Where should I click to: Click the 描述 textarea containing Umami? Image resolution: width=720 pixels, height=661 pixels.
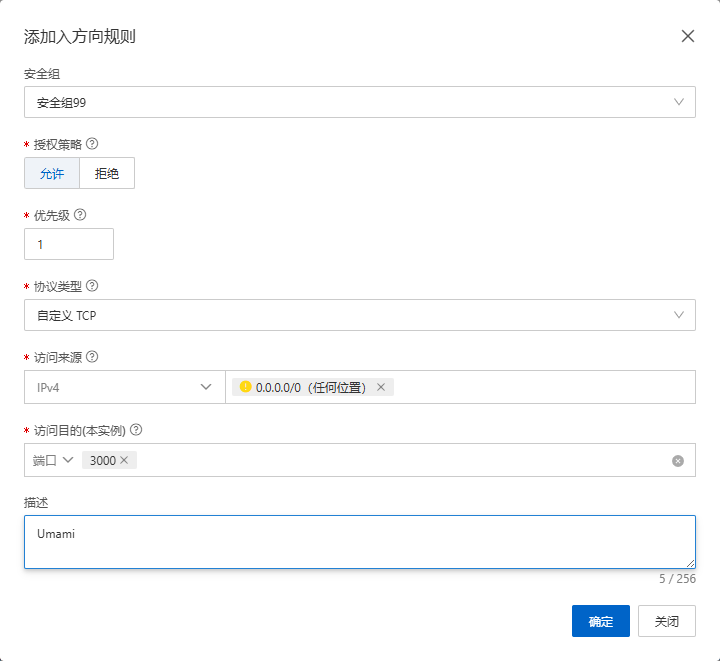[360, 542]
